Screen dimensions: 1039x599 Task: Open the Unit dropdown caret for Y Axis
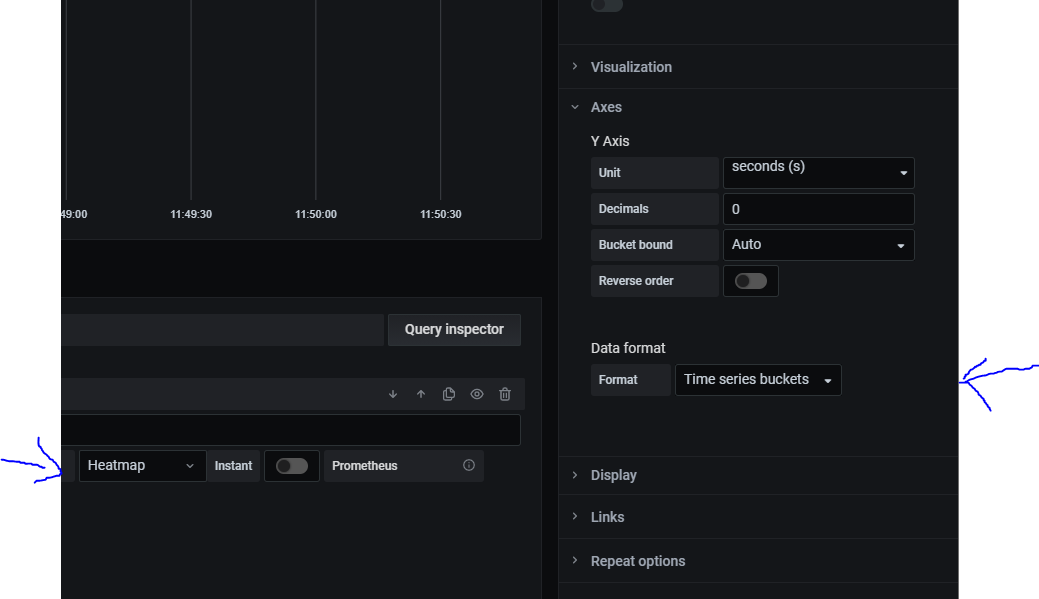(x=906, y=172)
